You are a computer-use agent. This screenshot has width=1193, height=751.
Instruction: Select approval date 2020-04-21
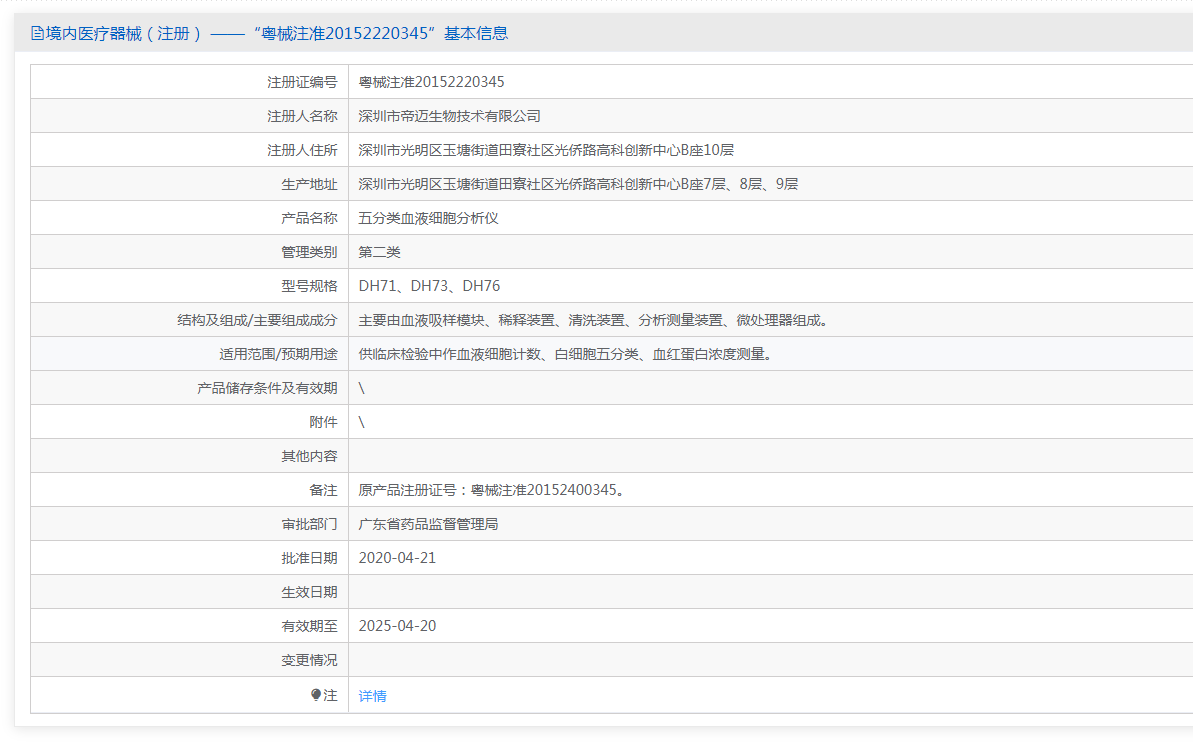[x=397, y=558]
